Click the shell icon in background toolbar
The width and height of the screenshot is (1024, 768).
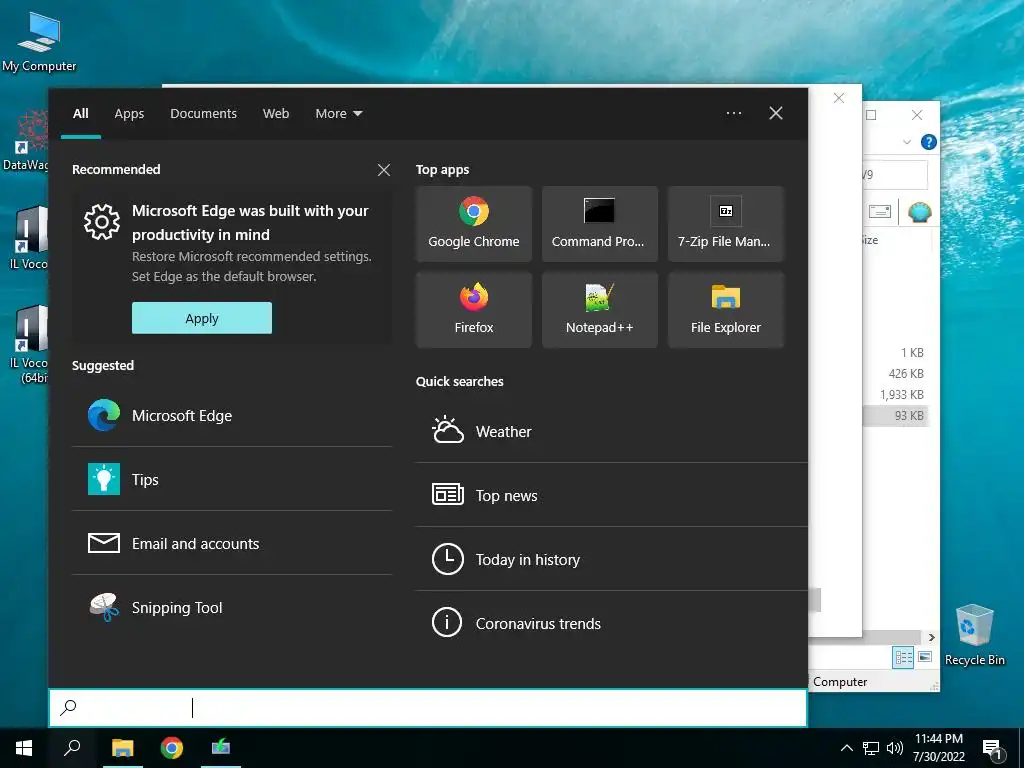[919, 212]
